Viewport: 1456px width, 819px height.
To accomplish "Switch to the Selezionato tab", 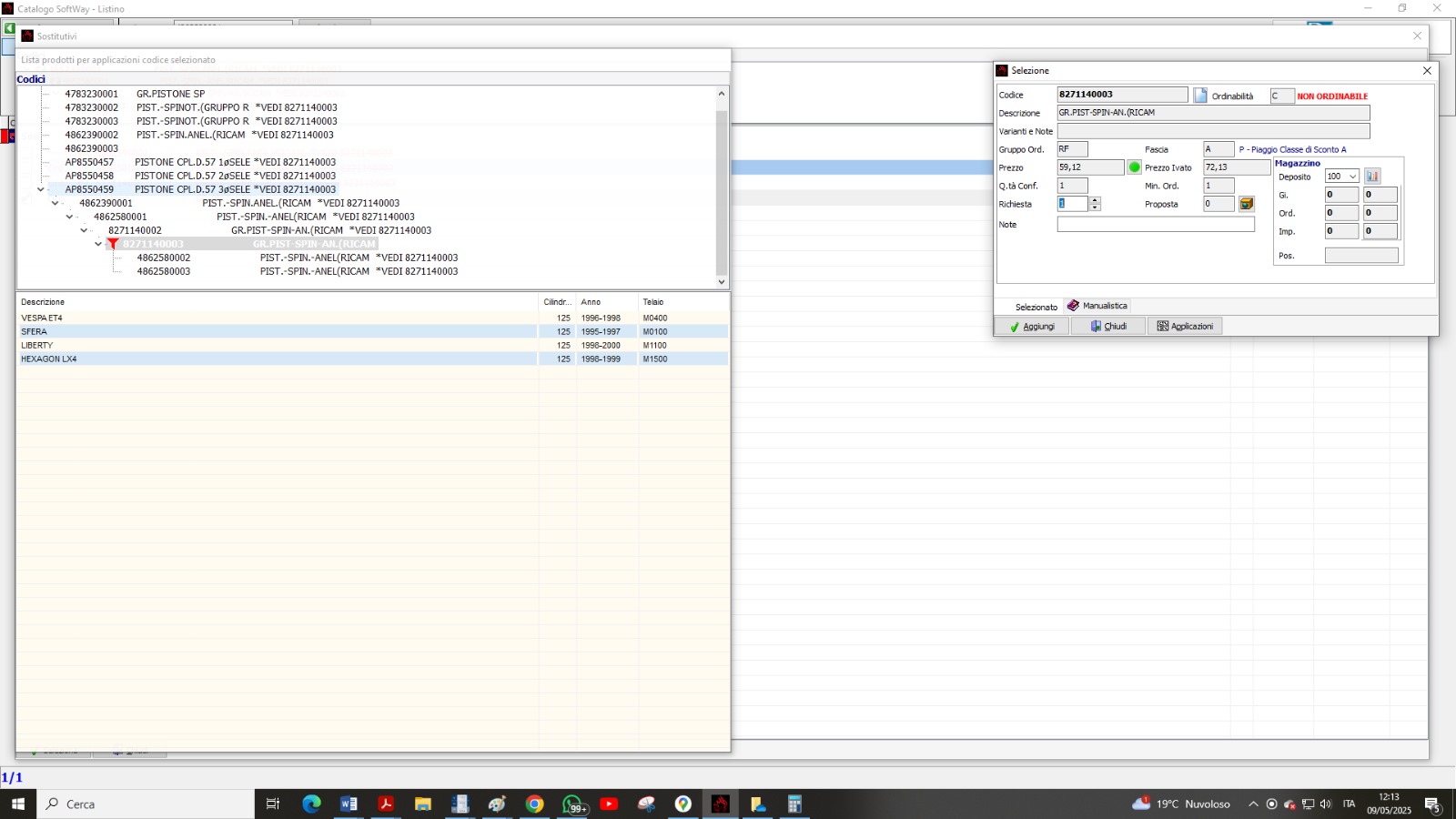I will tap(1036, 307).
